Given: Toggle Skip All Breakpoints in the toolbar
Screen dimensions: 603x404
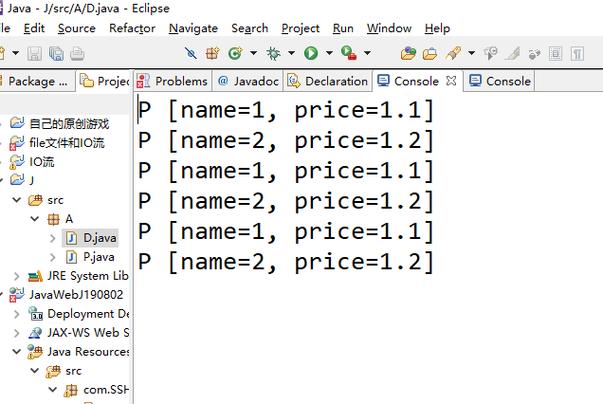Looking at the screenshot, I should [191, 53].
